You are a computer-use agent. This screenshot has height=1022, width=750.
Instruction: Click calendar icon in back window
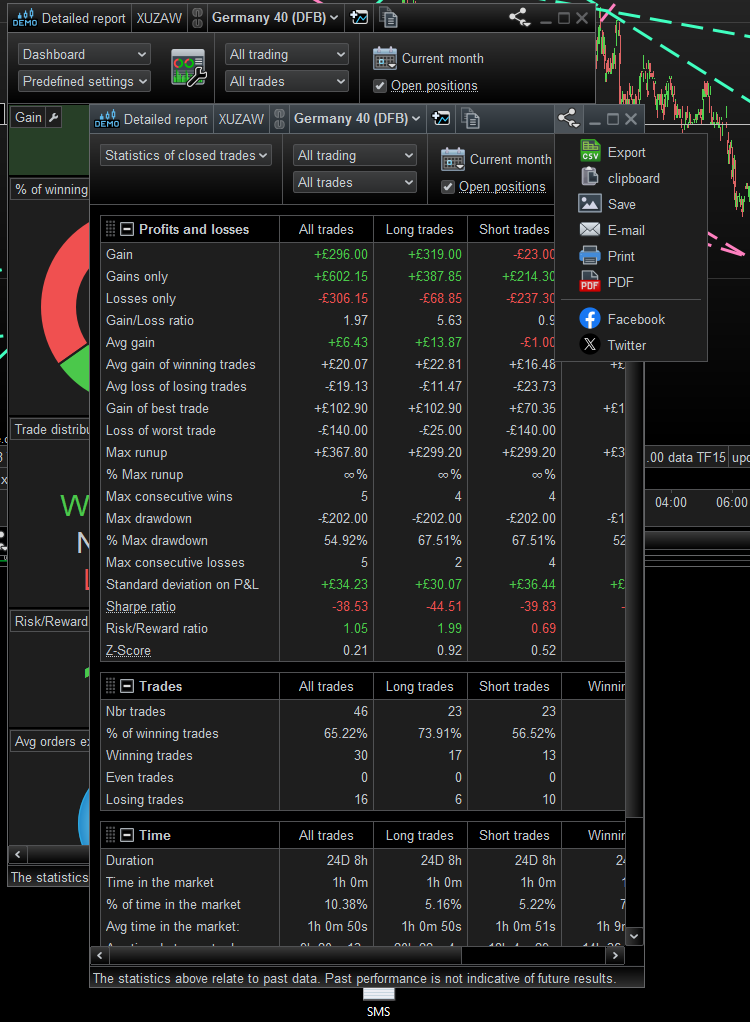pos(384,58)
